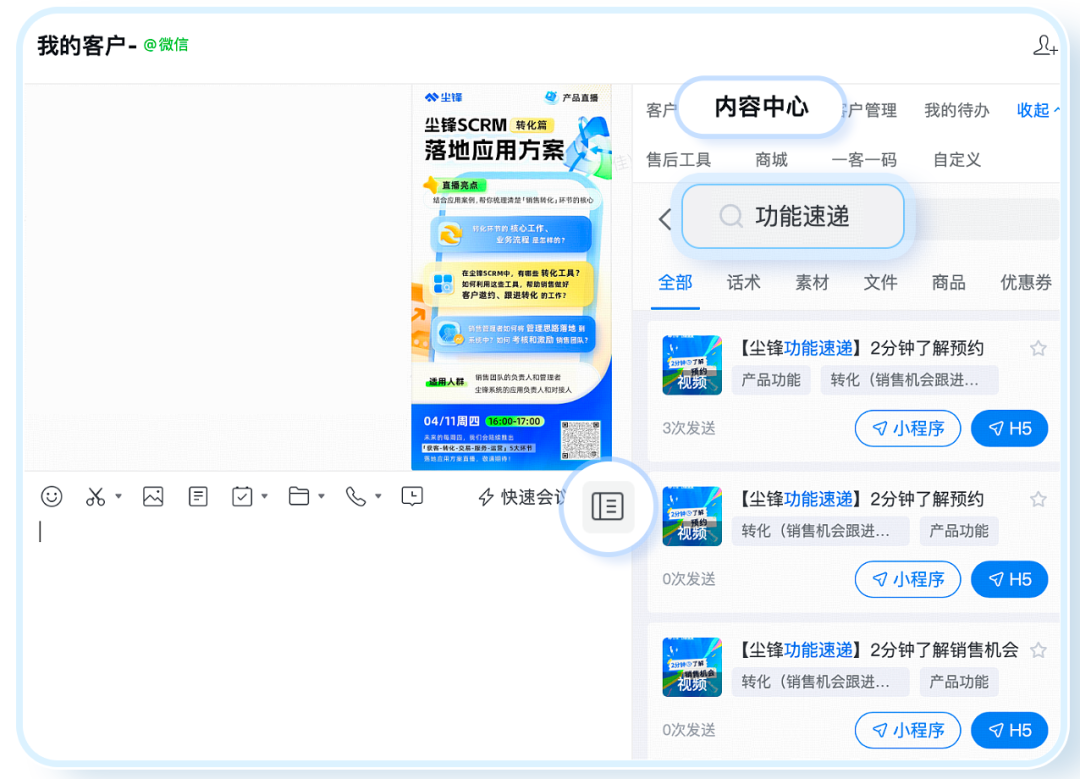Open the 售后工具 tab
The image size is (1080, 779).
pyautogui.click(x=678, y=160)
